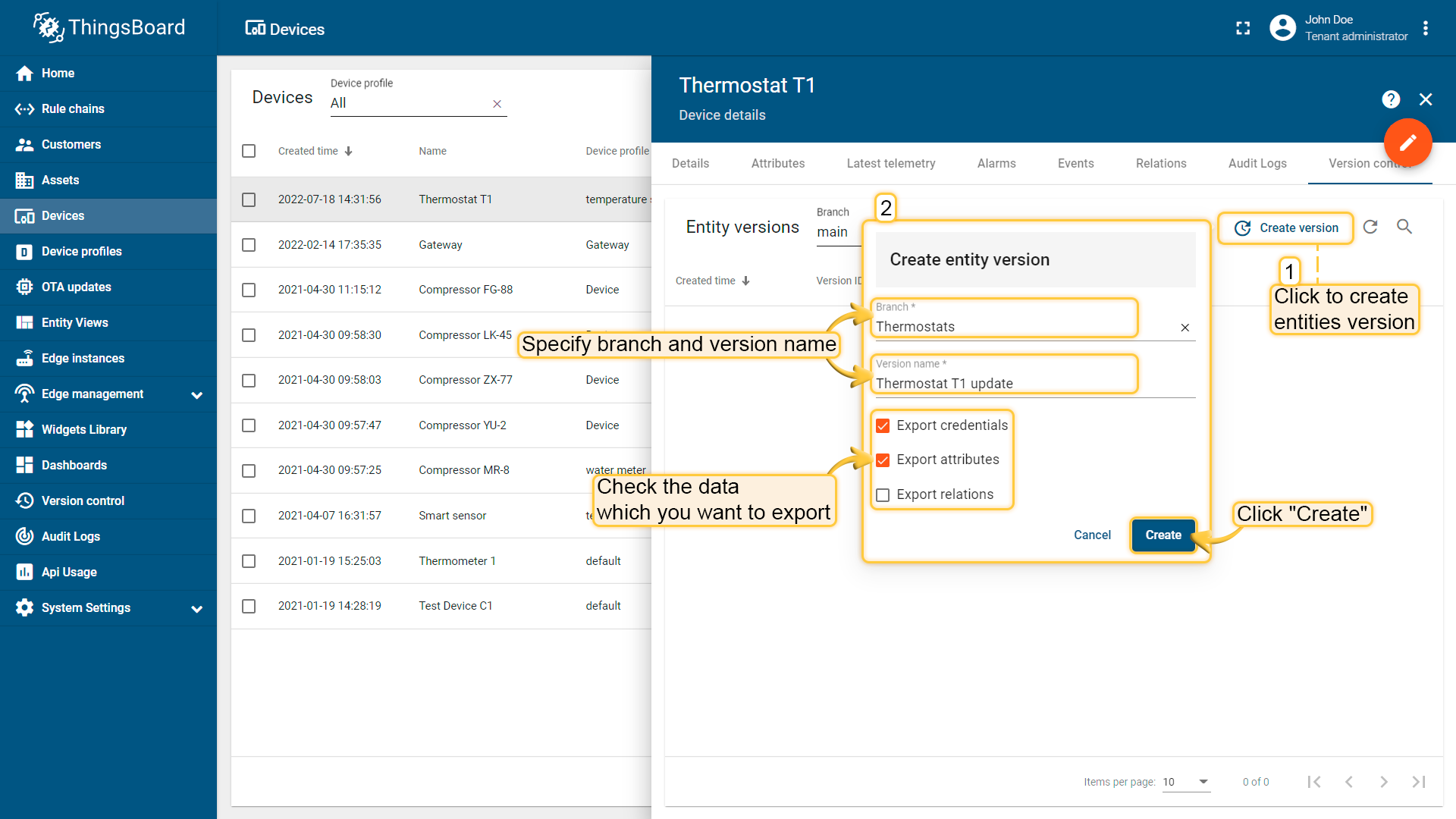Viewport: 1456px width, 819px height.
Task: Open Api Usage in the sidebar
Action: [x=108, y=572]
